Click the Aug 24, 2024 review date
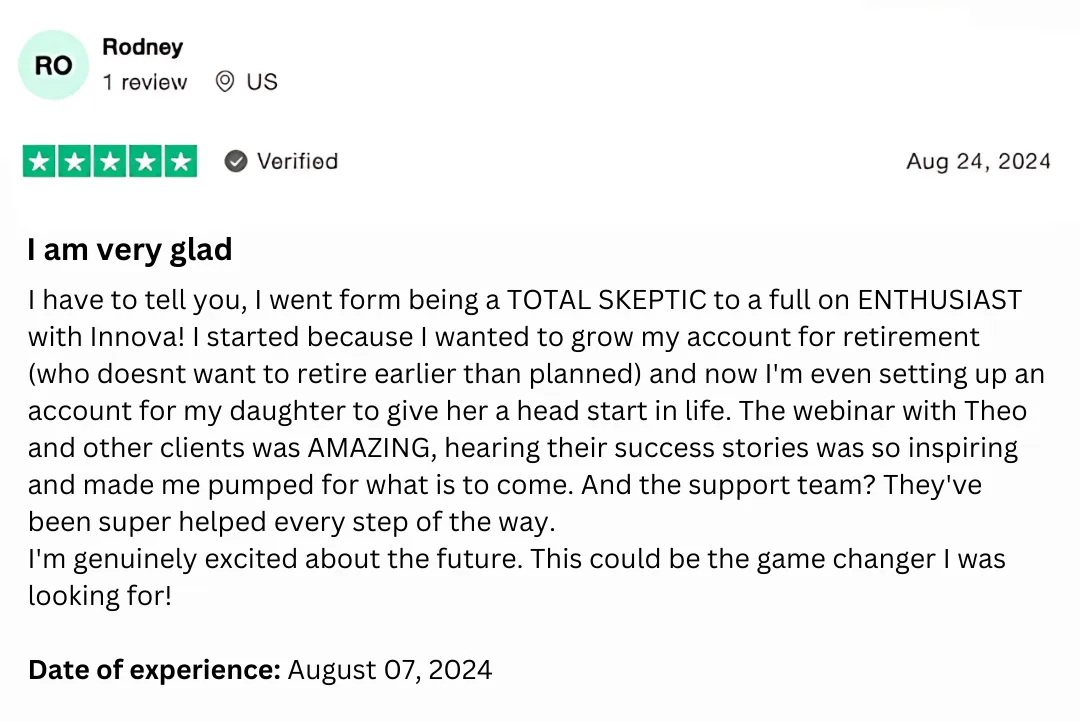Screen dimensions: 1080x721 click(978, 162)
